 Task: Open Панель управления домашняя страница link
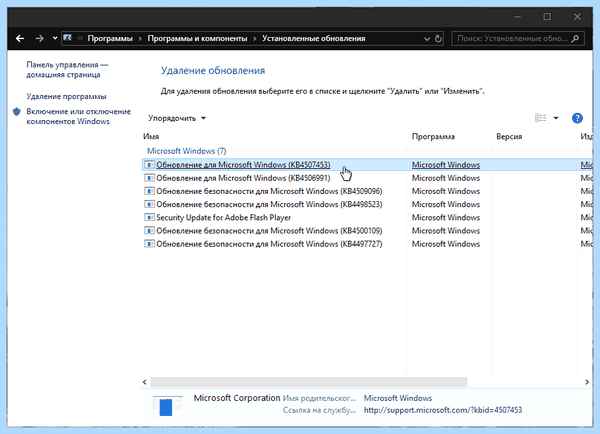pos(67,70)
